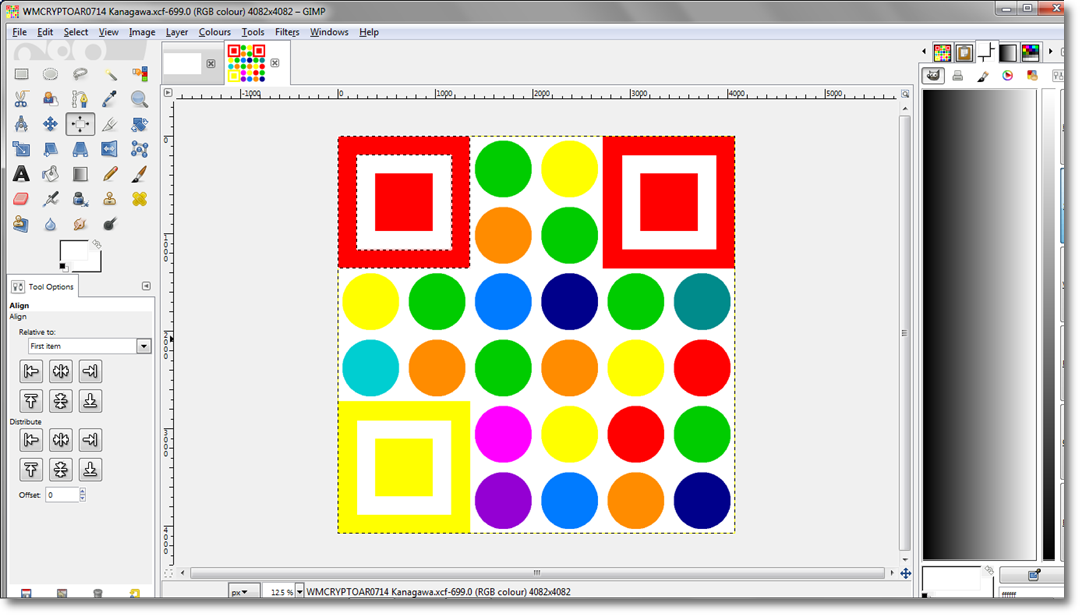Close the QR-pattern image tab
The image size is (1080, 615).
(275, 63)
